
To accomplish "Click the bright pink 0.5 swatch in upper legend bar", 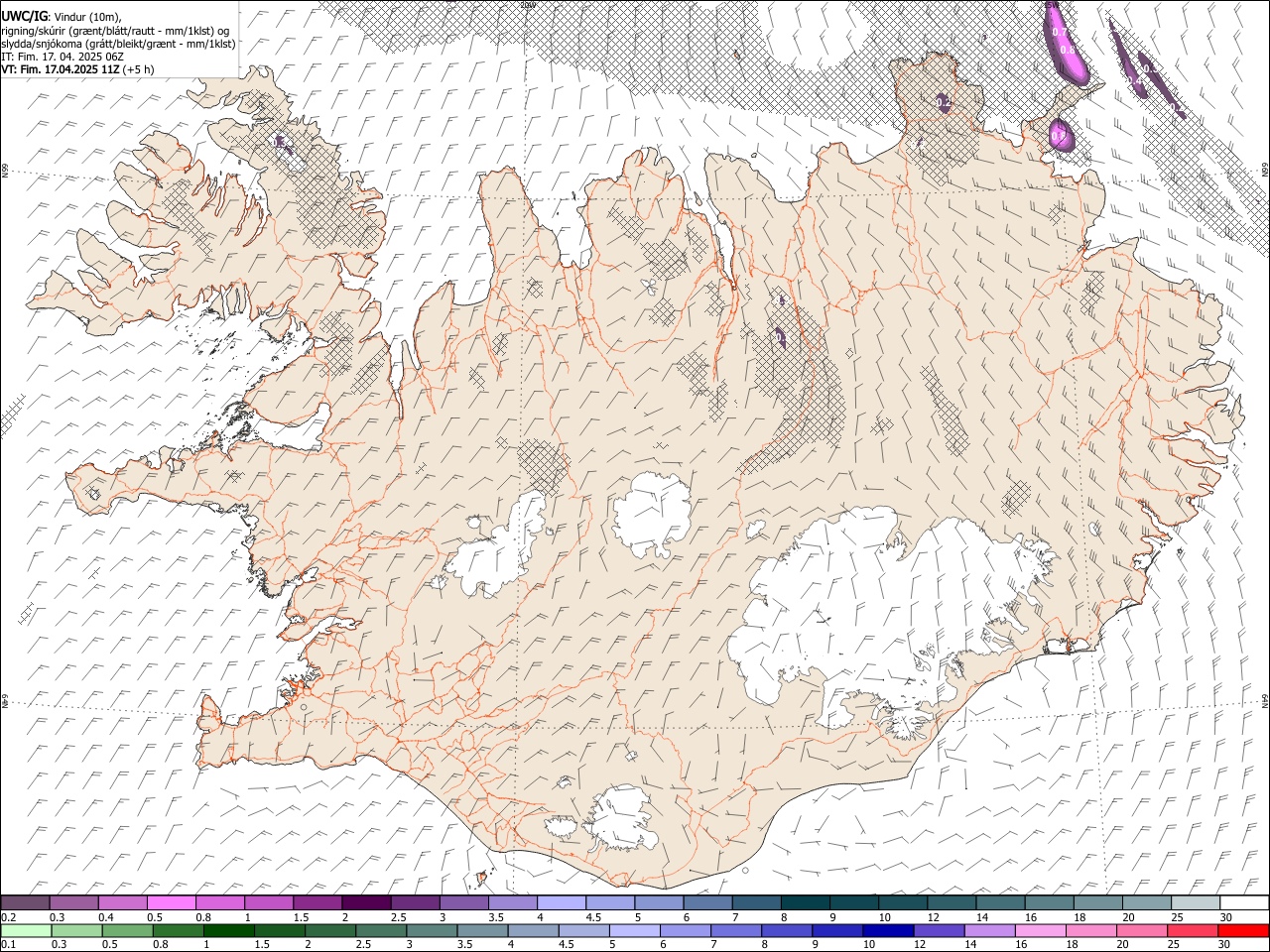I will pos(172,903).
